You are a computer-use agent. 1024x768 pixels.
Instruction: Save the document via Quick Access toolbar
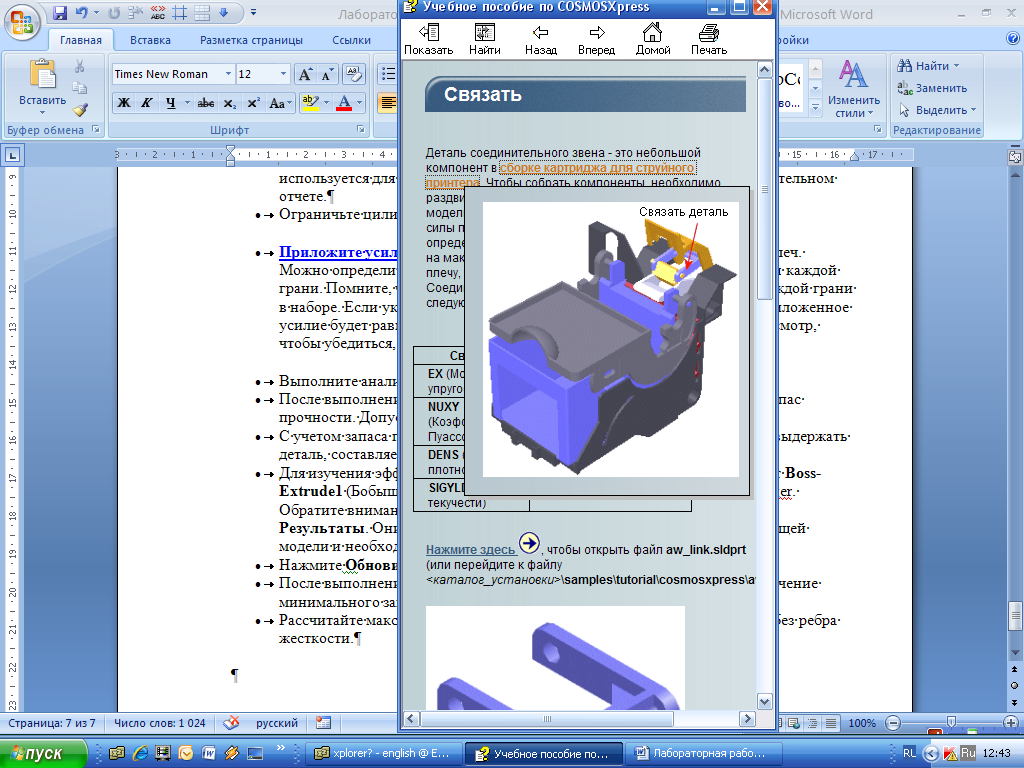pos(59,12)
